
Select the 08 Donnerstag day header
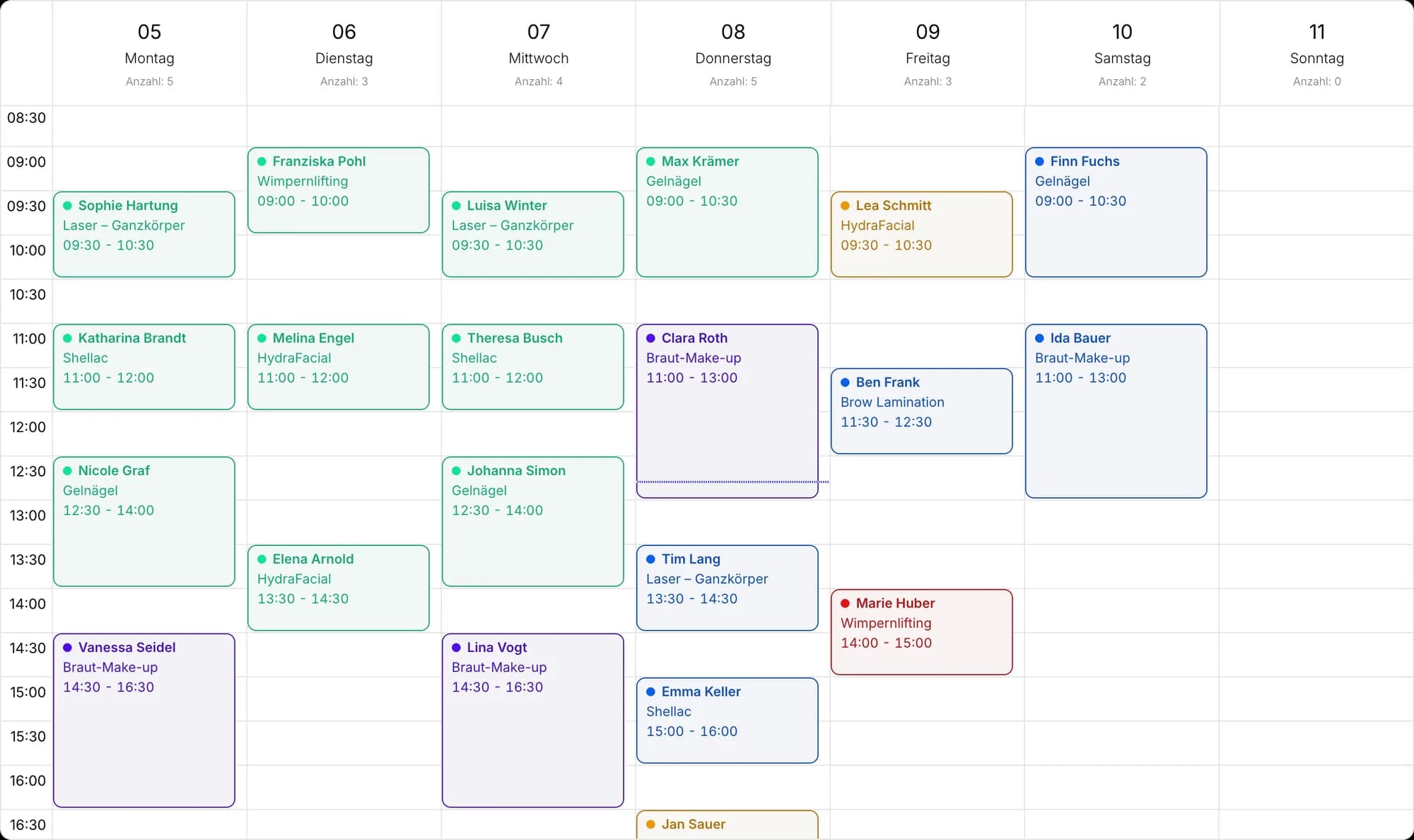pyautogui.click(x=733, y=54)
